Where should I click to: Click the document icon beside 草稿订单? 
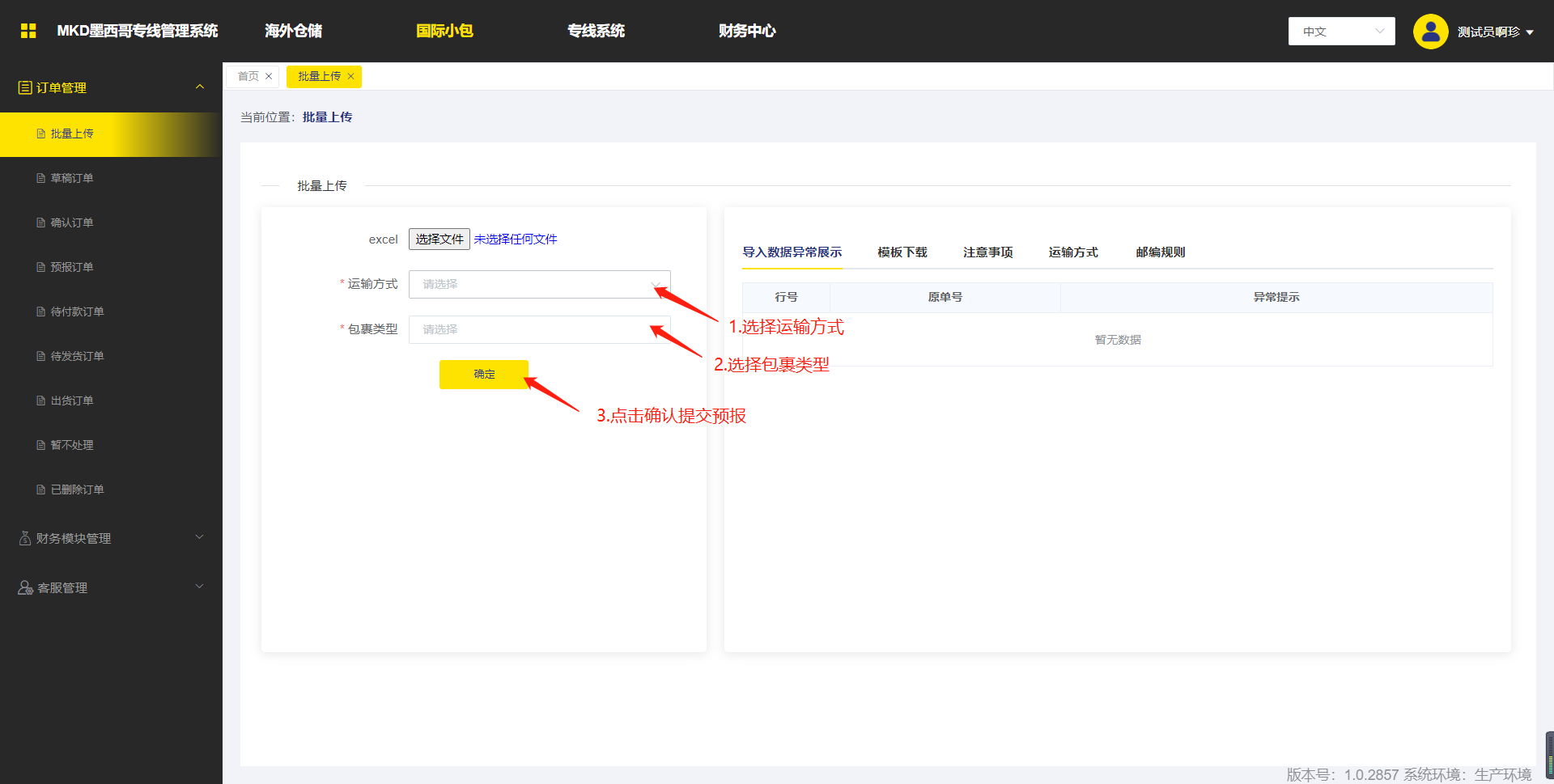40,178
